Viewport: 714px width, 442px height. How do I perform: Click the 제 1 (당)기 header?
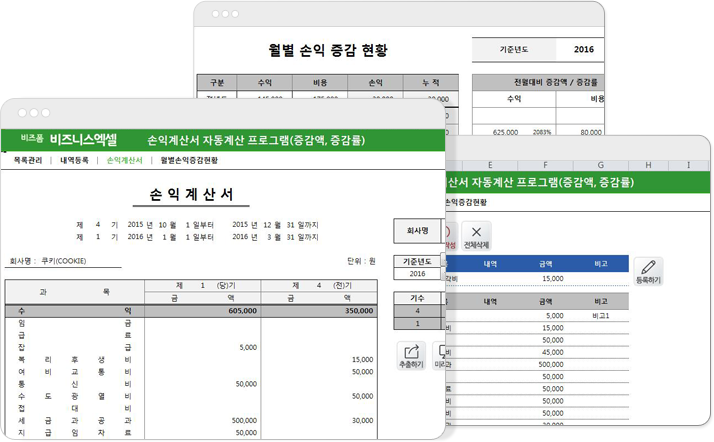pos(203,285)
